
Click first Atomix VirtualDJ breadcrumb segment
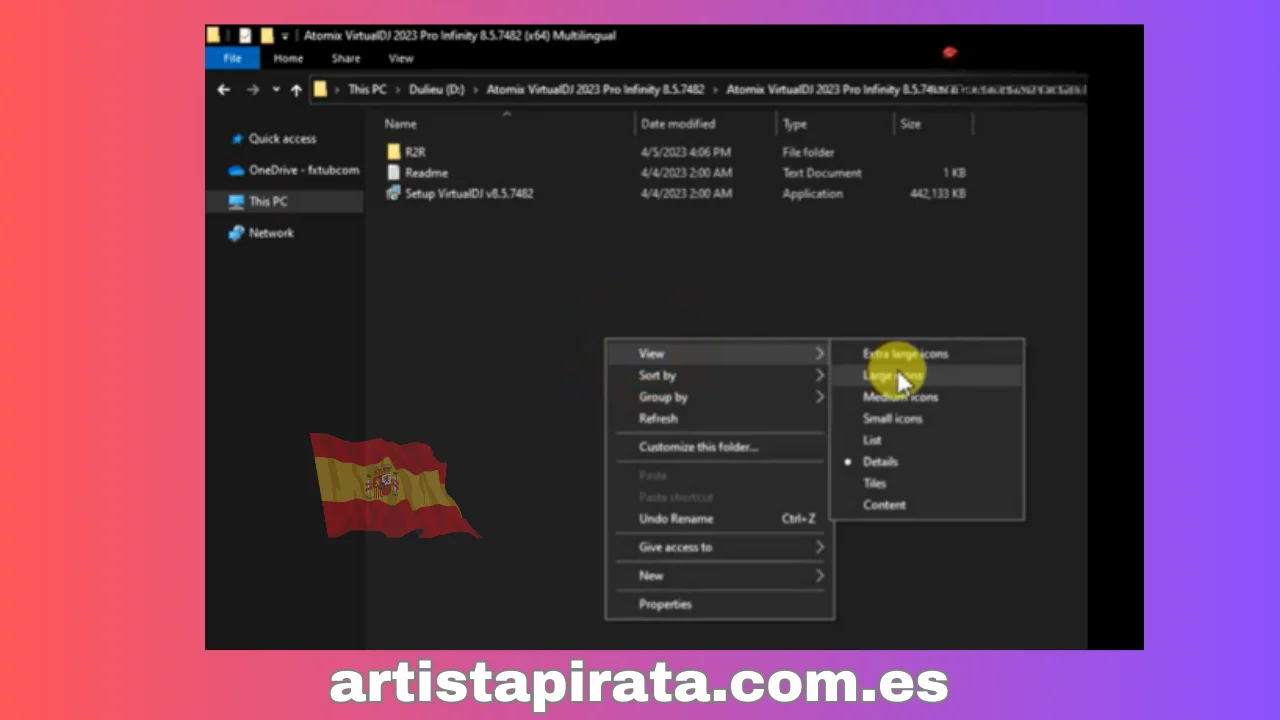[596, 90]
